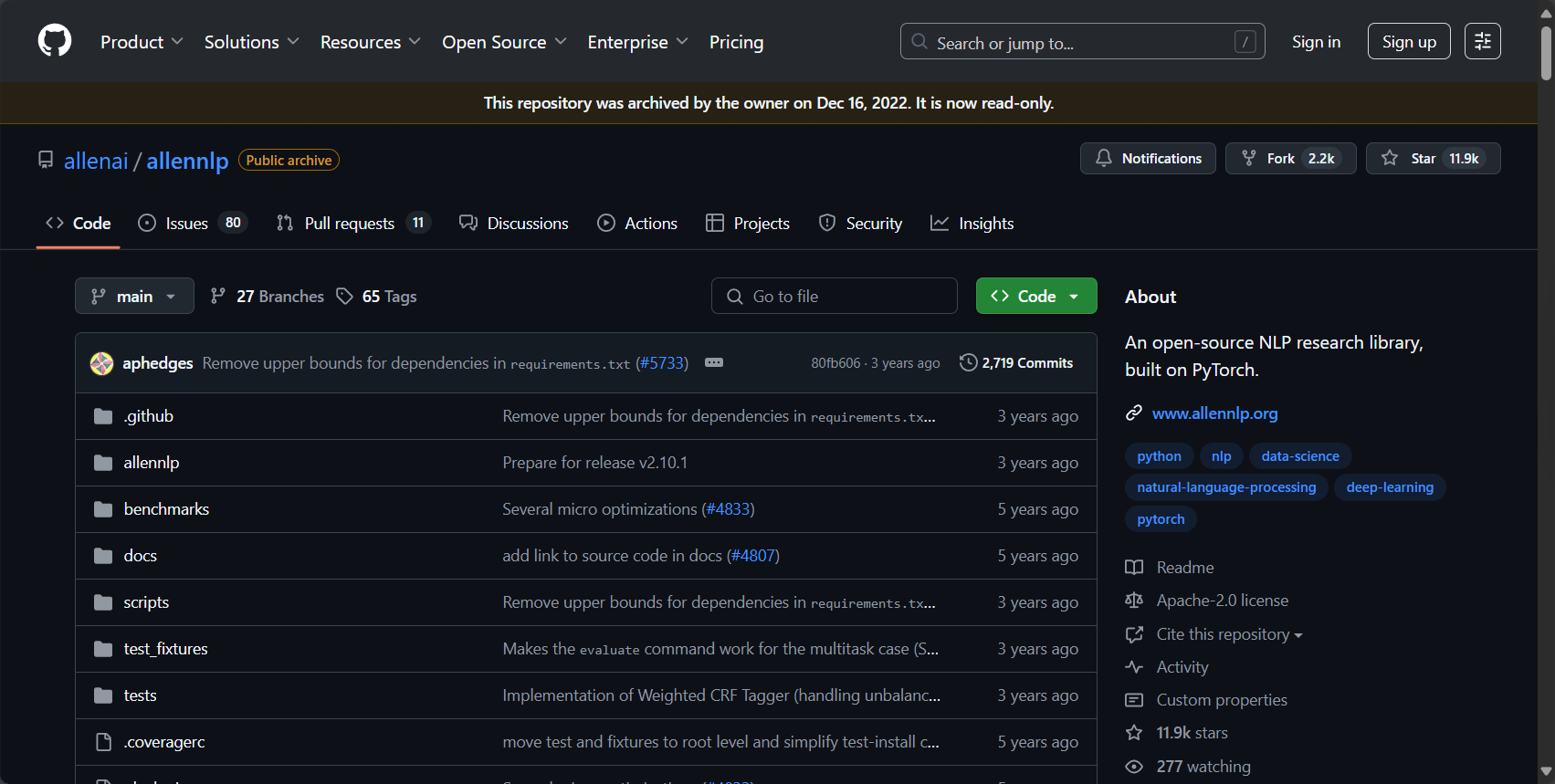Click the docs folder icon

click(103, 556)
